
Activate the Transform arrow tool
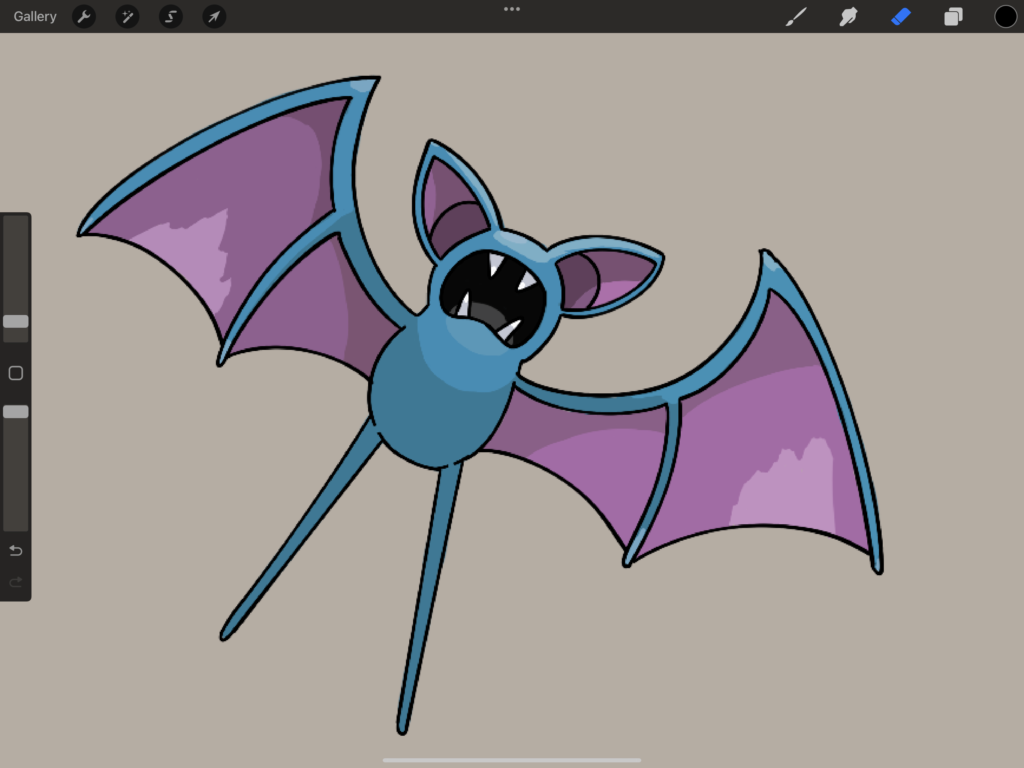tap(214, 16)
